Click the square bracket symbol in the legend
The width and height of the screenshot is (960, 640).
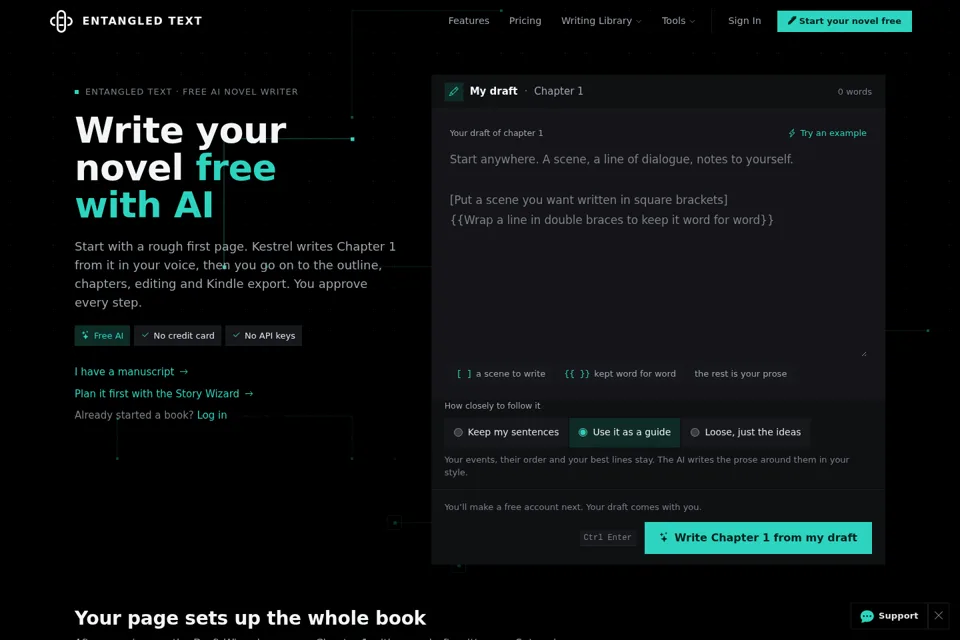[464, 374]
